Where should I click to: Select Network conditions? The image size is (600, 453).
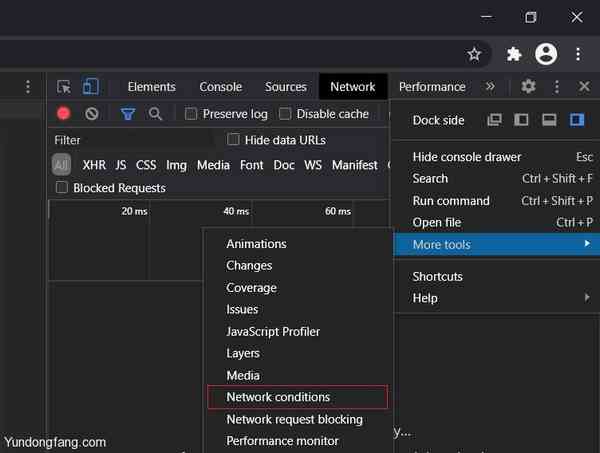[x=297, y=397]
